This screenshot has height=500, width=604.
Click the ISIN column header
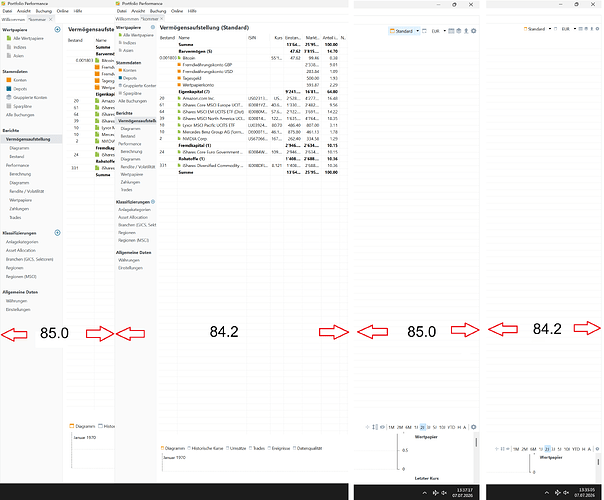tap(252, 38)
